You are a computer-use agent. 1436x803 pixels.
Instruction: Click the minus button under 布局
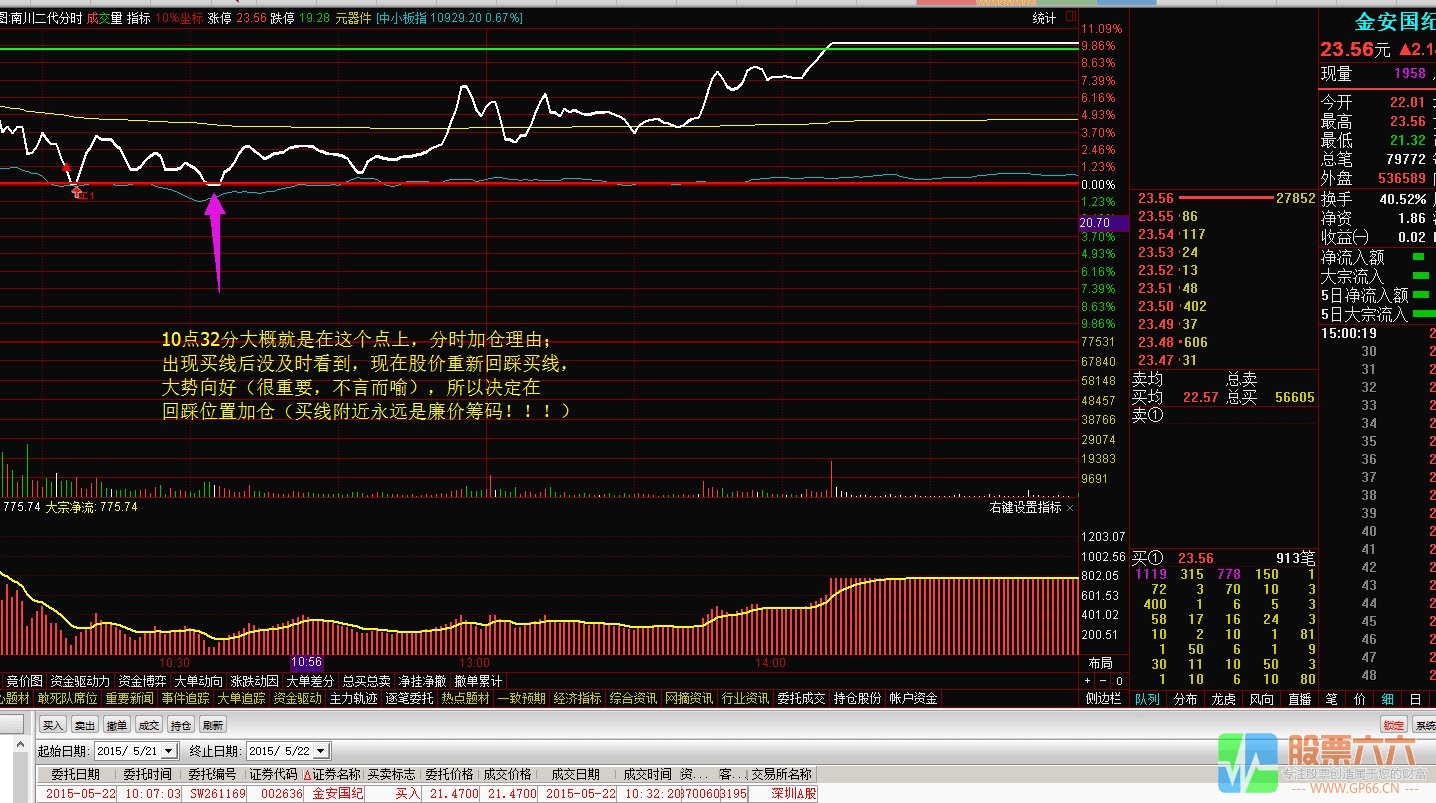(1103, 681)
